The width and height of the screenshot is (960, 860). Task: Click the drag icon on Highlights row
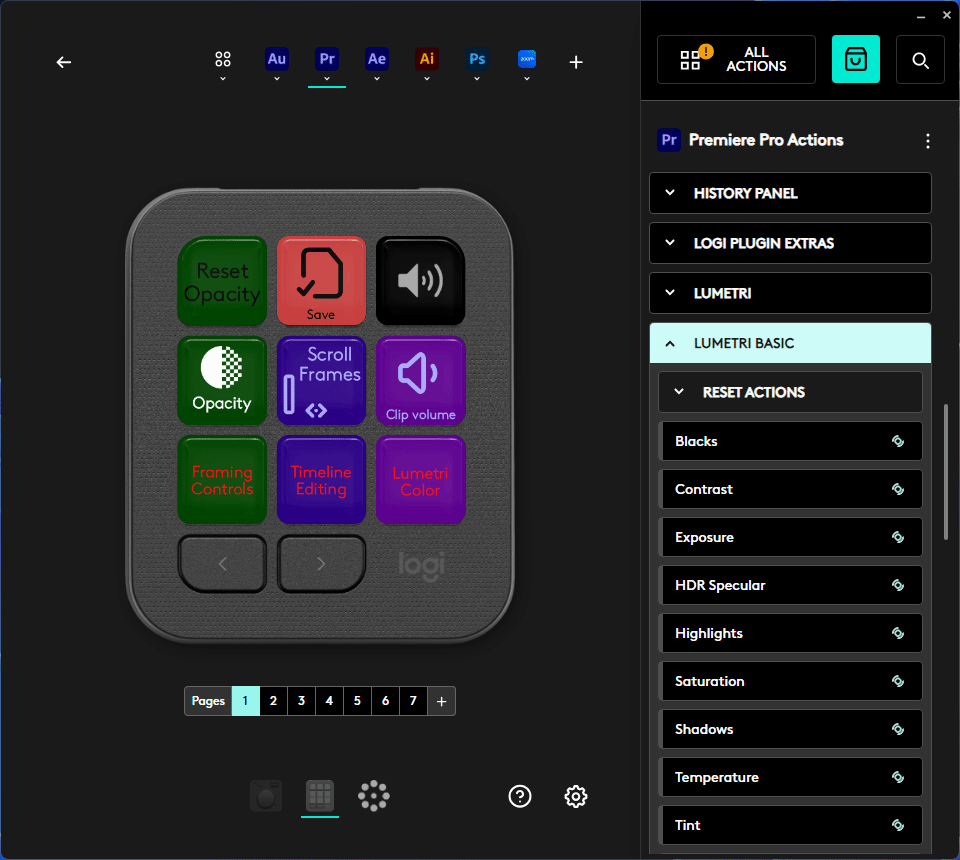pyautogui.click(x=898, y=633)
